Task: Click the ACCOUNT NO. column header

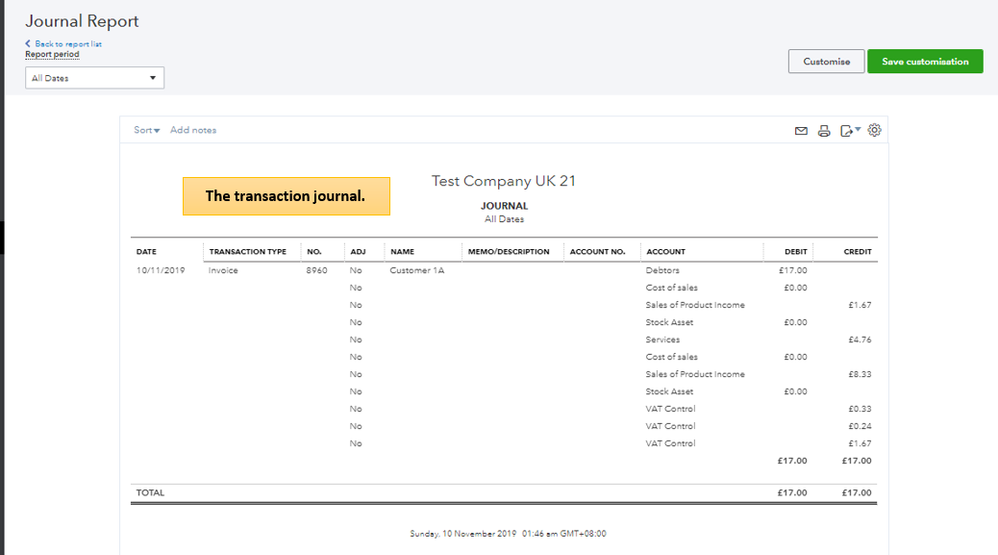Action: [x=598, y=251]
